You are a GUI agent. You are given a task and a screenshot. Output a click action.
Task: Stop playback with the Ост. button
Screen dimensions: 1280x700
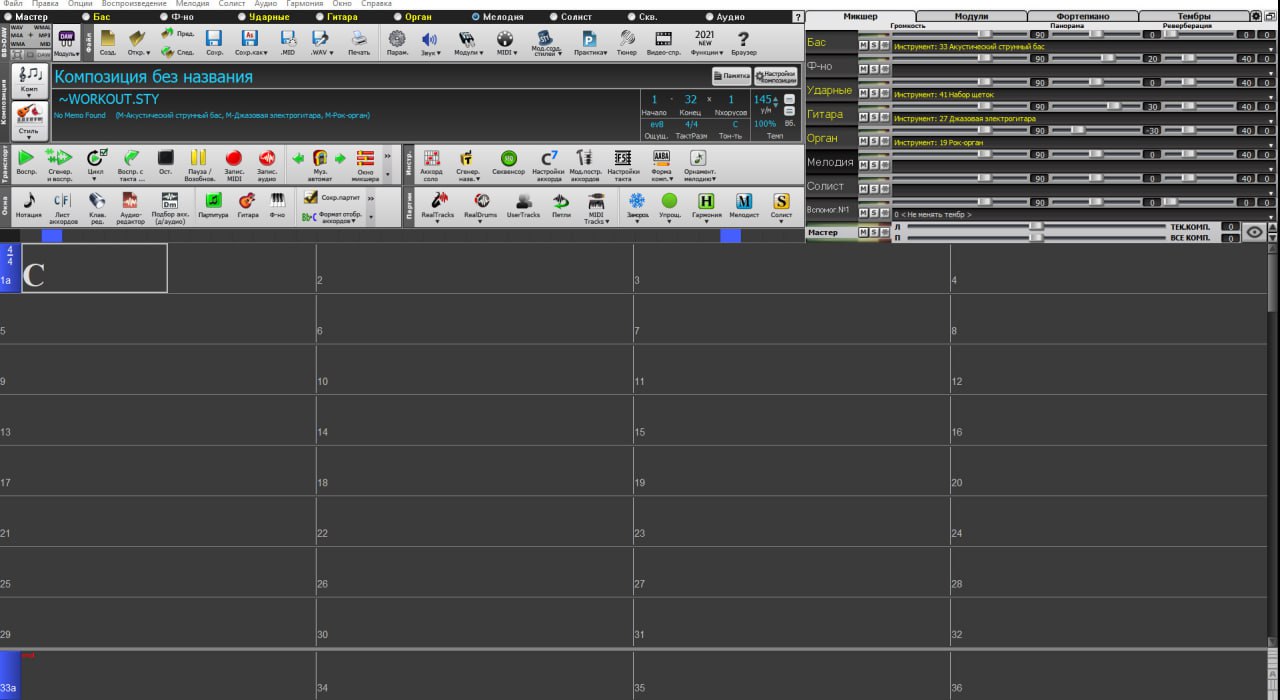(166, 163)
